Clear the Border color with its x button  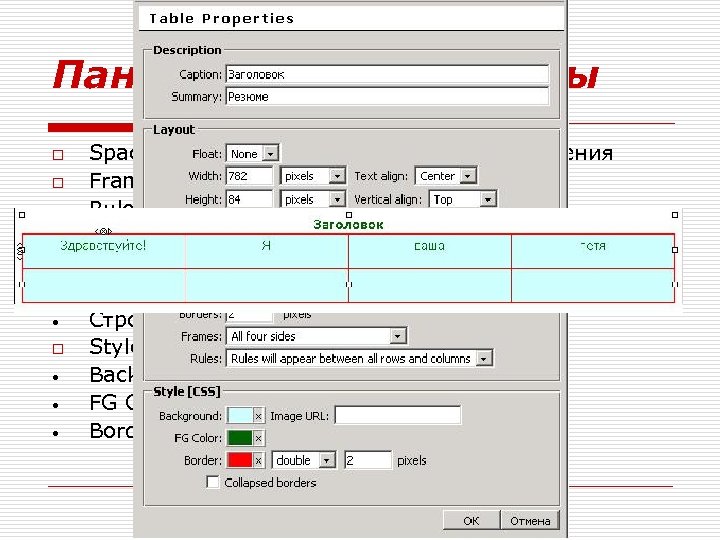tap(259, 460)
